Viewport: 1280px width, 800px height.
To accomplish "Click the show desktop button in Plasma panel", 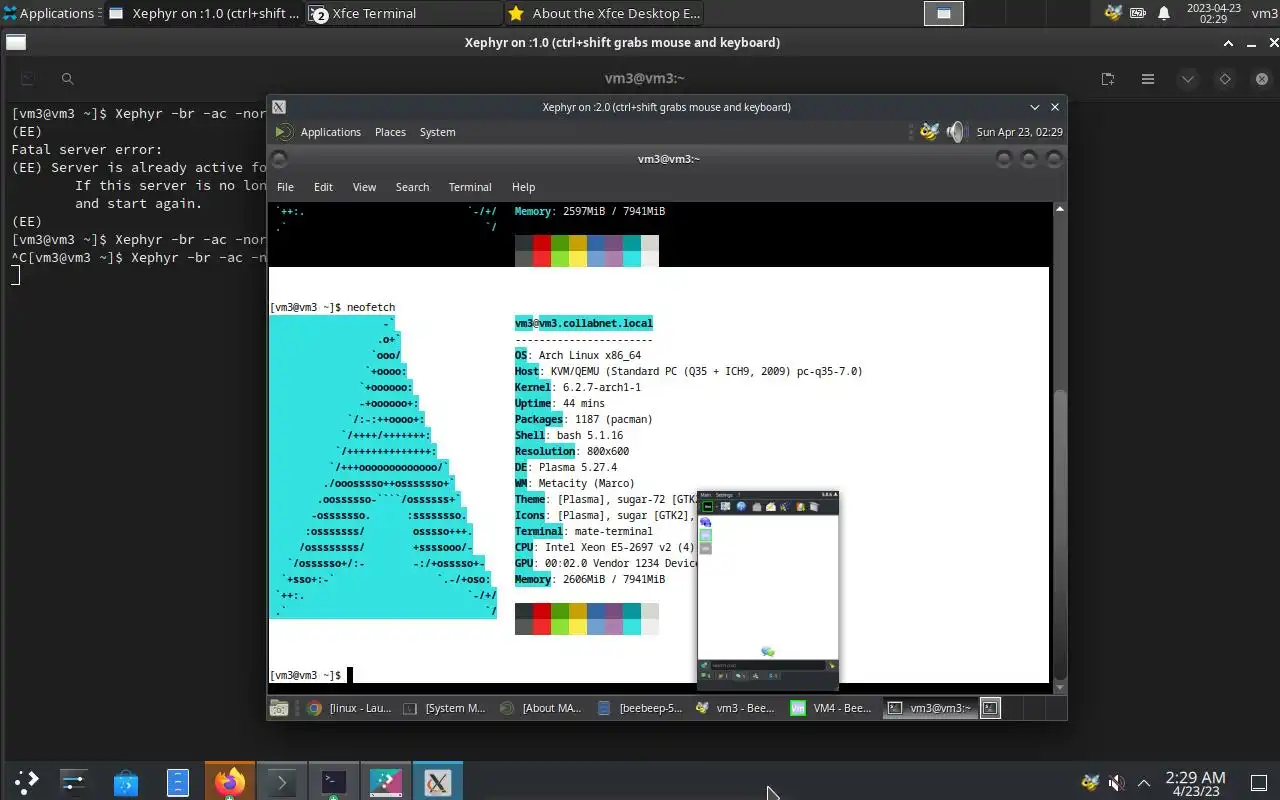I will 1258,782.
